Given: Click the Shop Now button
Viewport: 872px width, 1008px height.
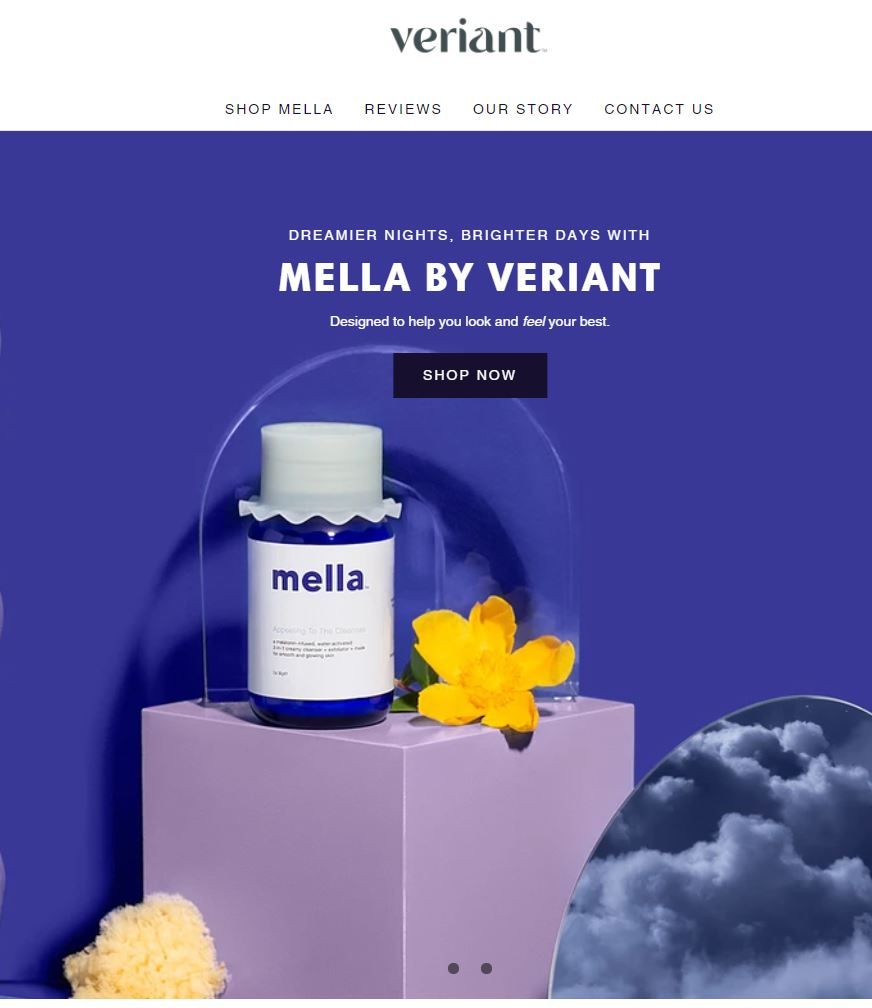Looking at the screenshot, I should (x=470, y=375).
